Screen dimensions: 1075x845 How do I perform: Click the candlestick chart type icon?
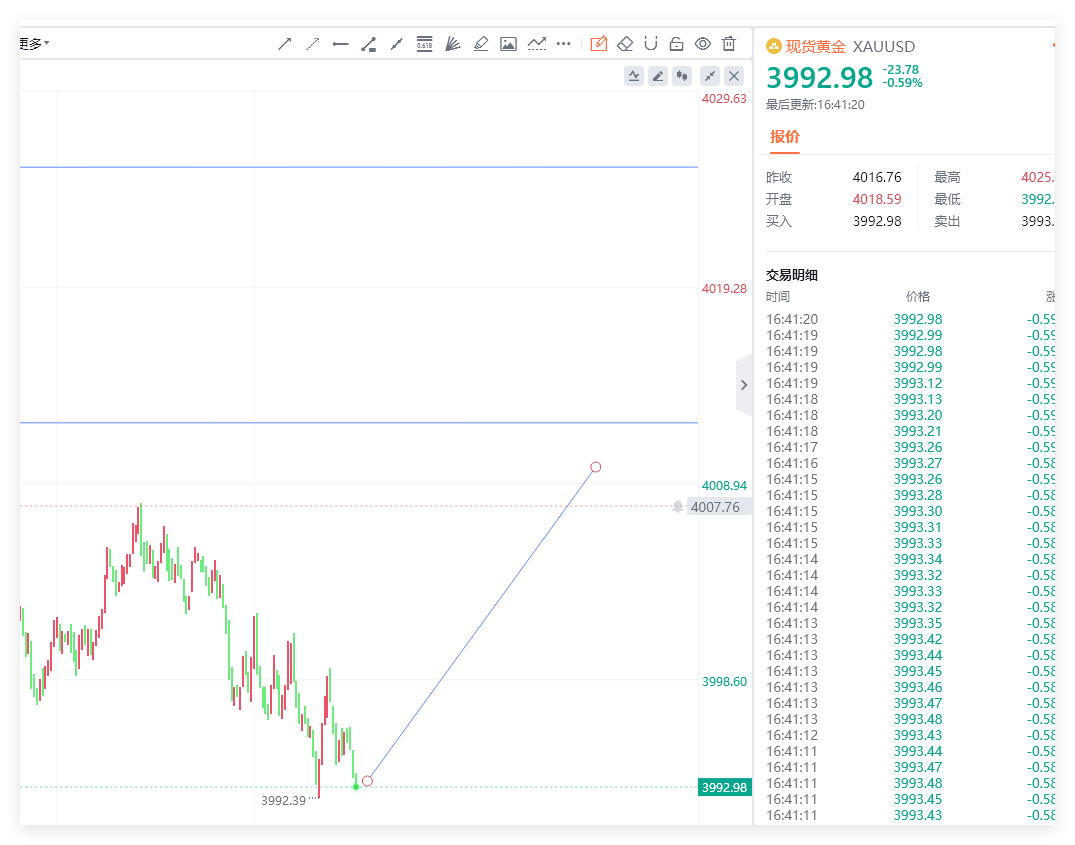[x=682, y=76]
